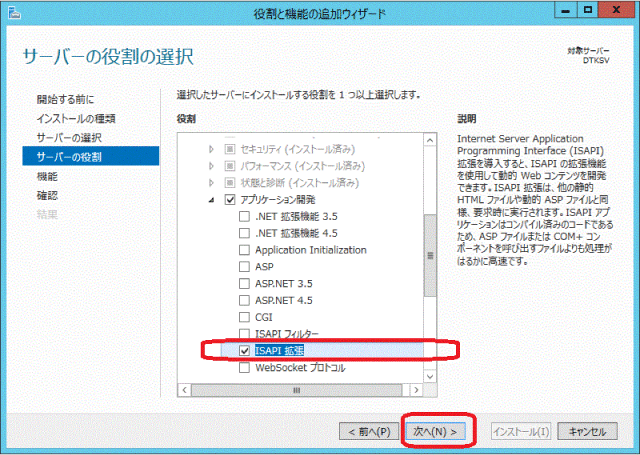The width and height of the screenshot is (640, 455).
Task: Go to the 開始する前に step
Action: 65,99
